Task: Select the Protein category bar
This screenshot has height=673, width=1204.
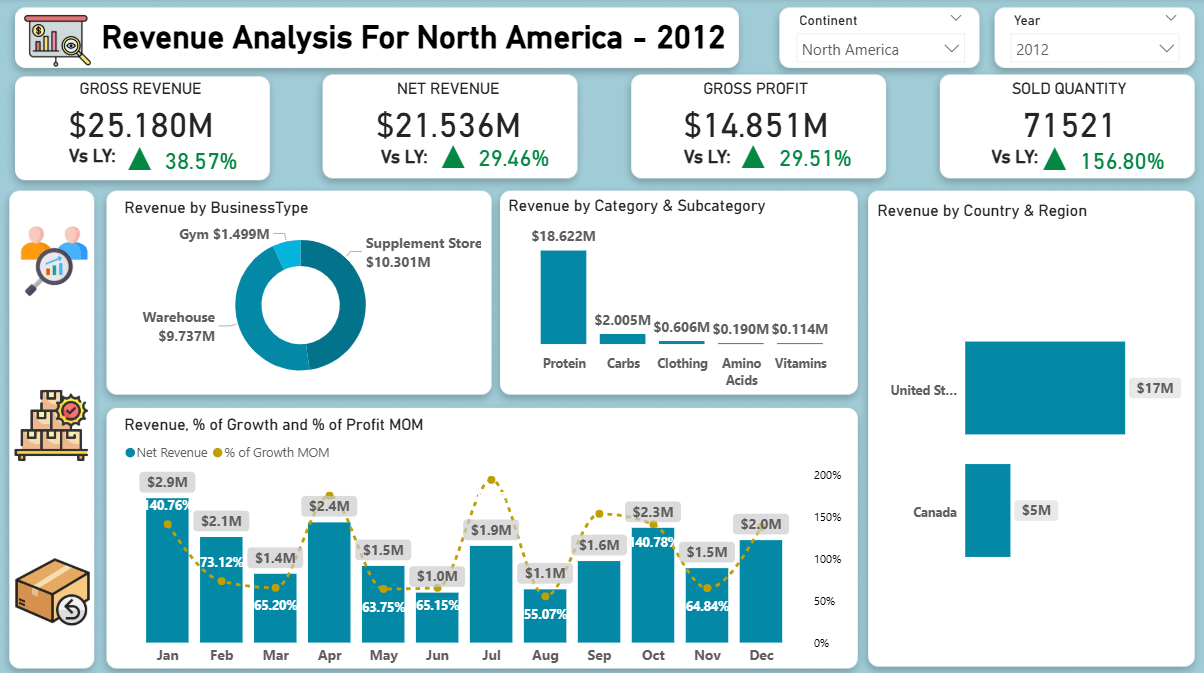Action: pos(563,297)
